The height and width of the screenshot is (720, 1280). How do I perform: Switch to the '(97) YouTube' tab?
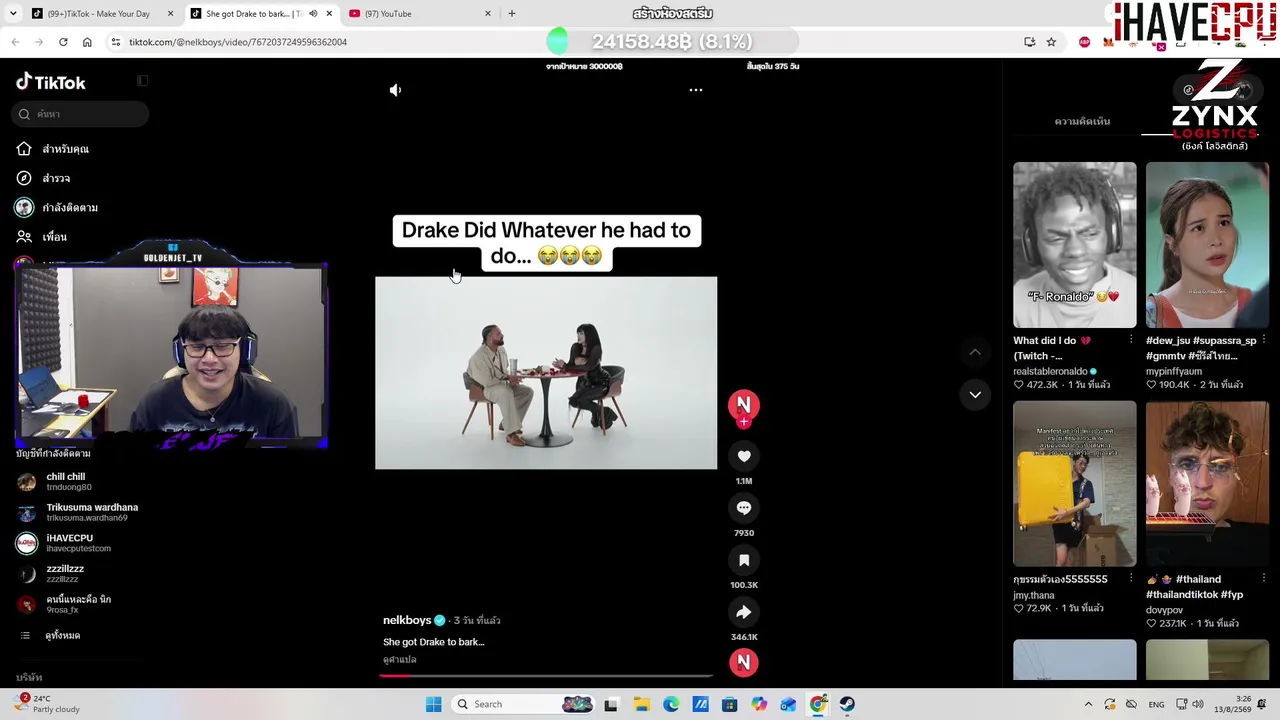(420, 14)
